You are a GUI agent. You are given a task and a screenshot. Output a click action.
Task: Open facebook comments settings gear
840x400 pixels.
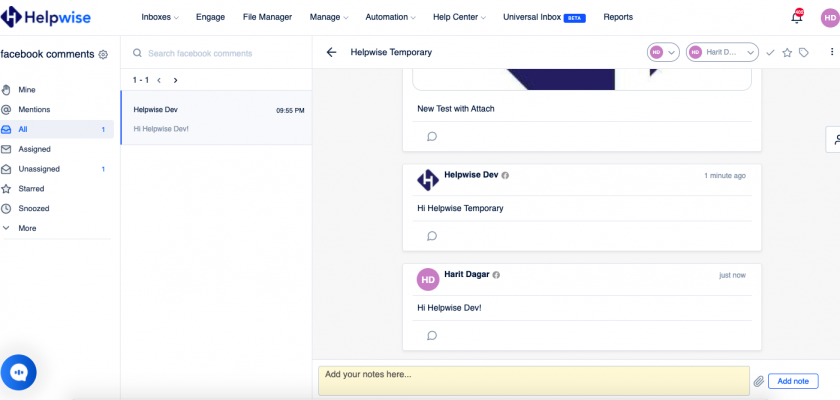pos(103,55)
